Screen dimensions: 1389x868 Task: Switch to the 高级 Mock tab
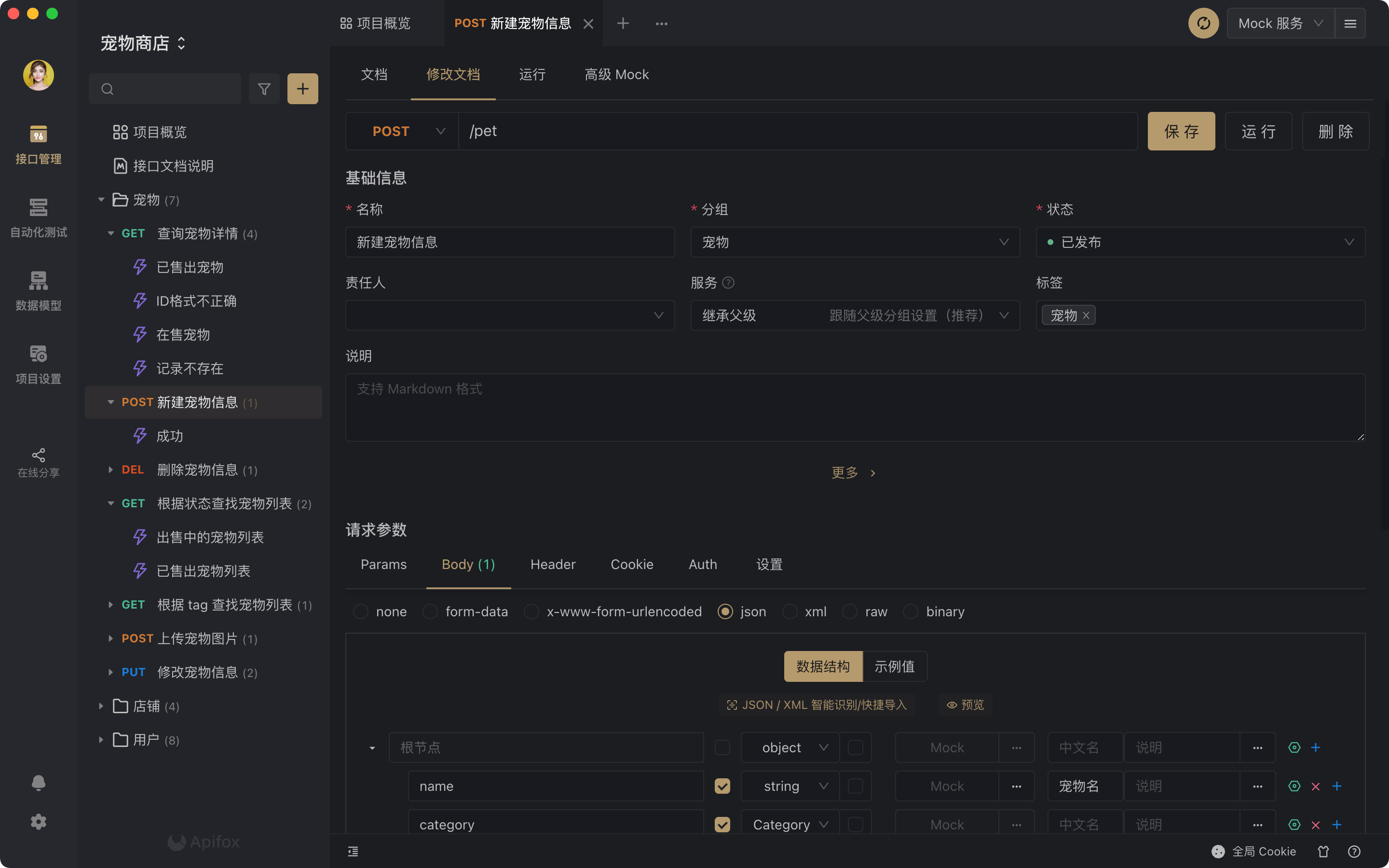pyautogui.click(x=616, y=75)
